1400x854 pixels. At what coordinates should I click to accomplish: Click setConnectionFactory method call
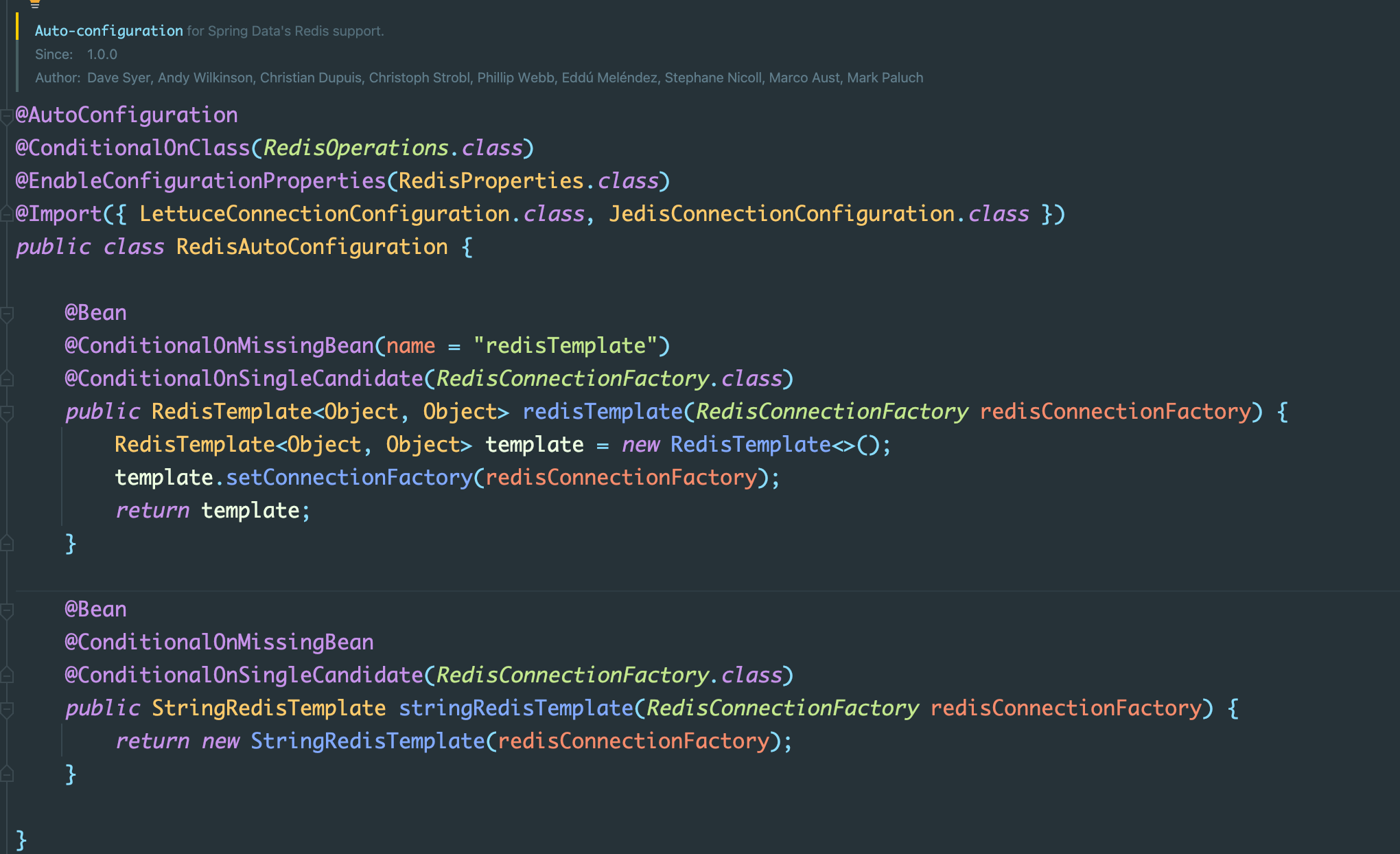click(x=349, y=477)
